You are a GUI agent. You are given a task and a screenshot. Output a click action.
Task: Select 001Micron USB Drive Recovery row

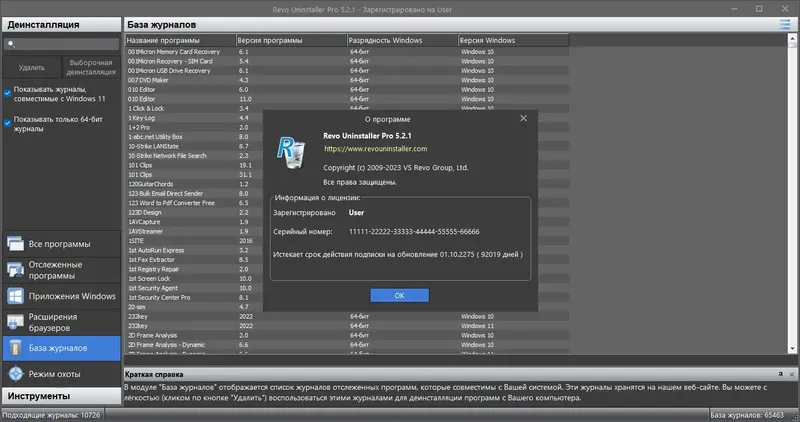coord(347,71)
